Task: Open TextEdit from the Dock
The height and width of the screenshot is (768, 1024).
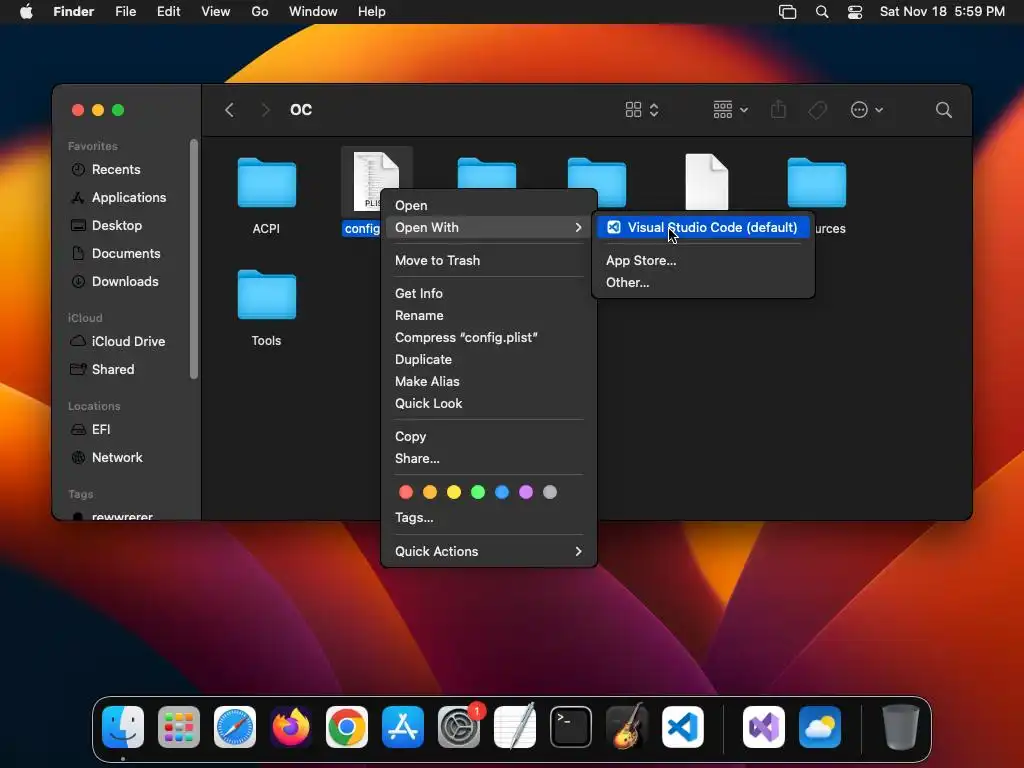Action: point(515,727)
